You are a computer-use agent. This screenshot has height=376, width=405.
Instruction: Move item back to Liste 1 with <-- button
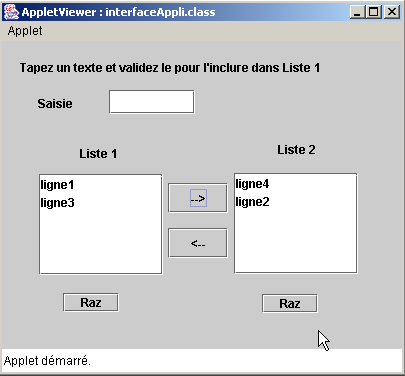coord(198,243)
